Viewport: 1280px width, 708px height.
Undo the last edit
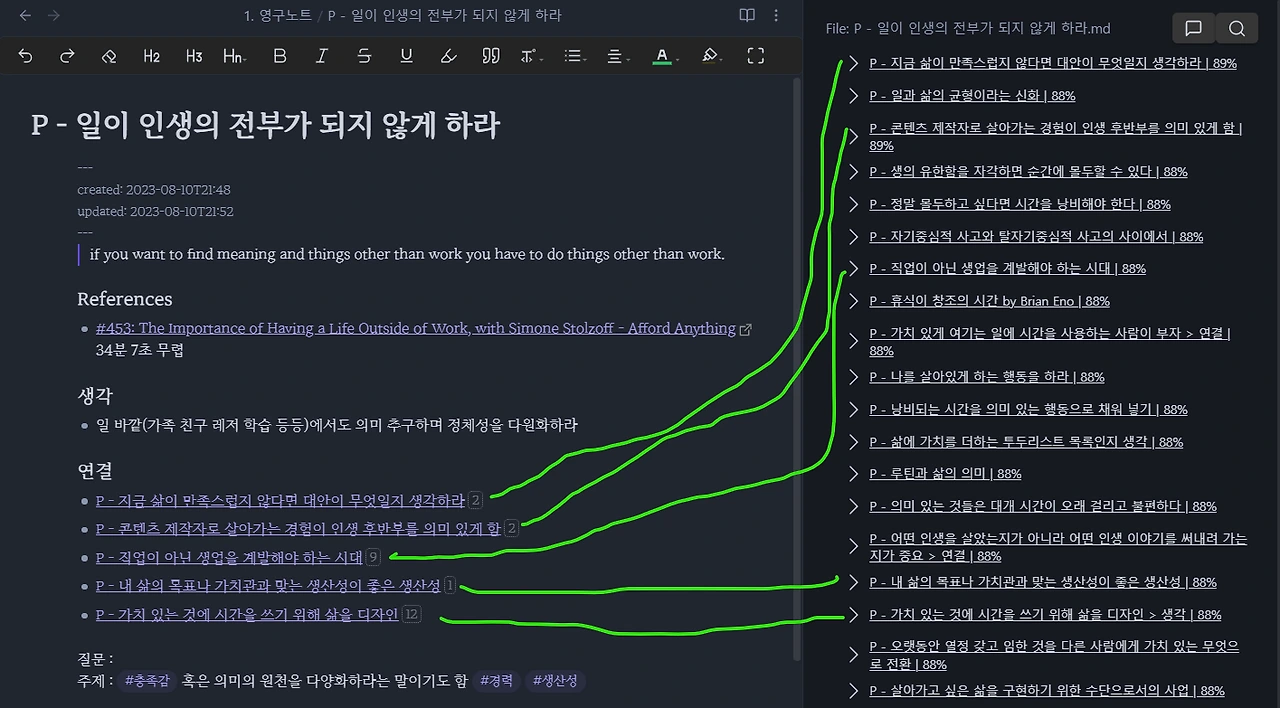[25, 56]
